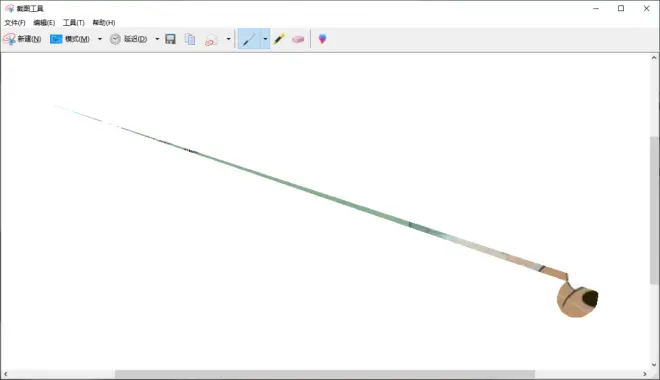Click the vertical scrollbar down arrow
The width and height of the screenshot is (660, 380).
pyautogui.click(x=654, y=365)
